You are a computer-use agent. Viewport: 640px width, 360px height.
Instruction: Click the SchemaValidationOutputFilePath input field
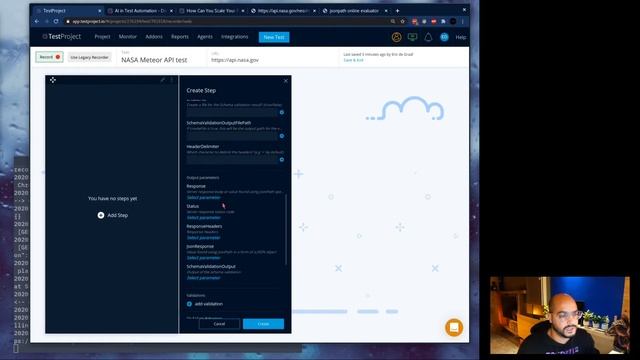coord(231,136)
